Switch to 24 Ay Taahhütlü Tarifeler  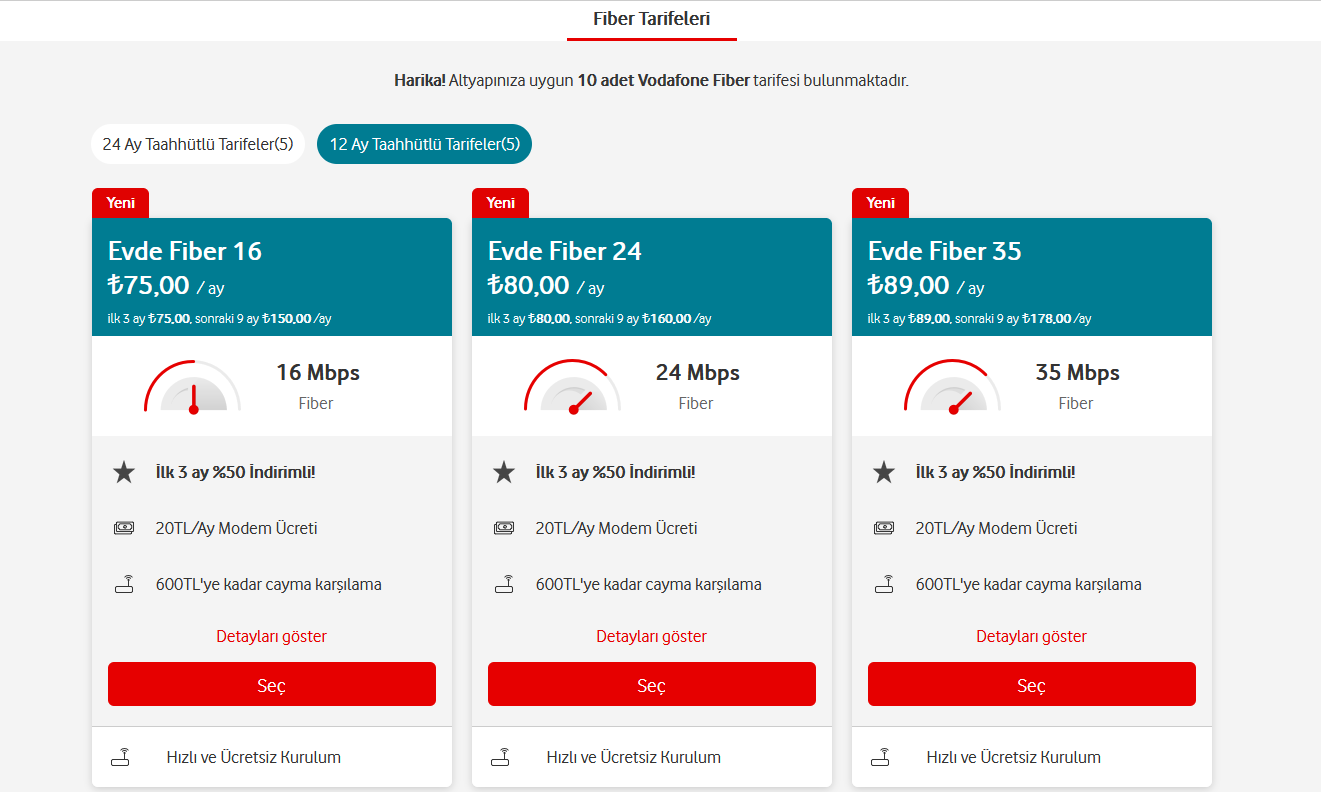197,144
